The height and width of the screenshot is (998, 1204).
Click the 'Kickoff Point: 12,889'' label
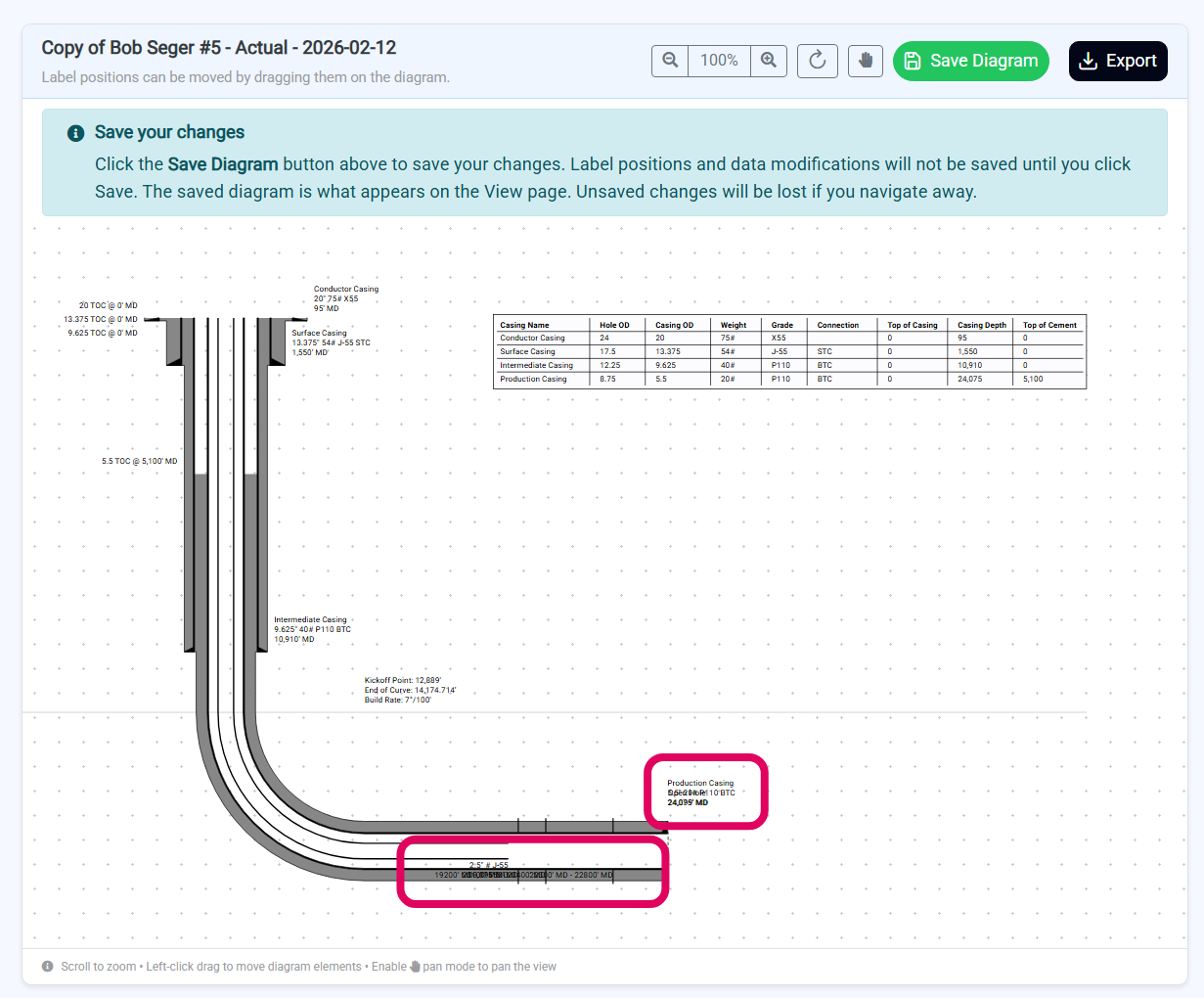[403, 680]
